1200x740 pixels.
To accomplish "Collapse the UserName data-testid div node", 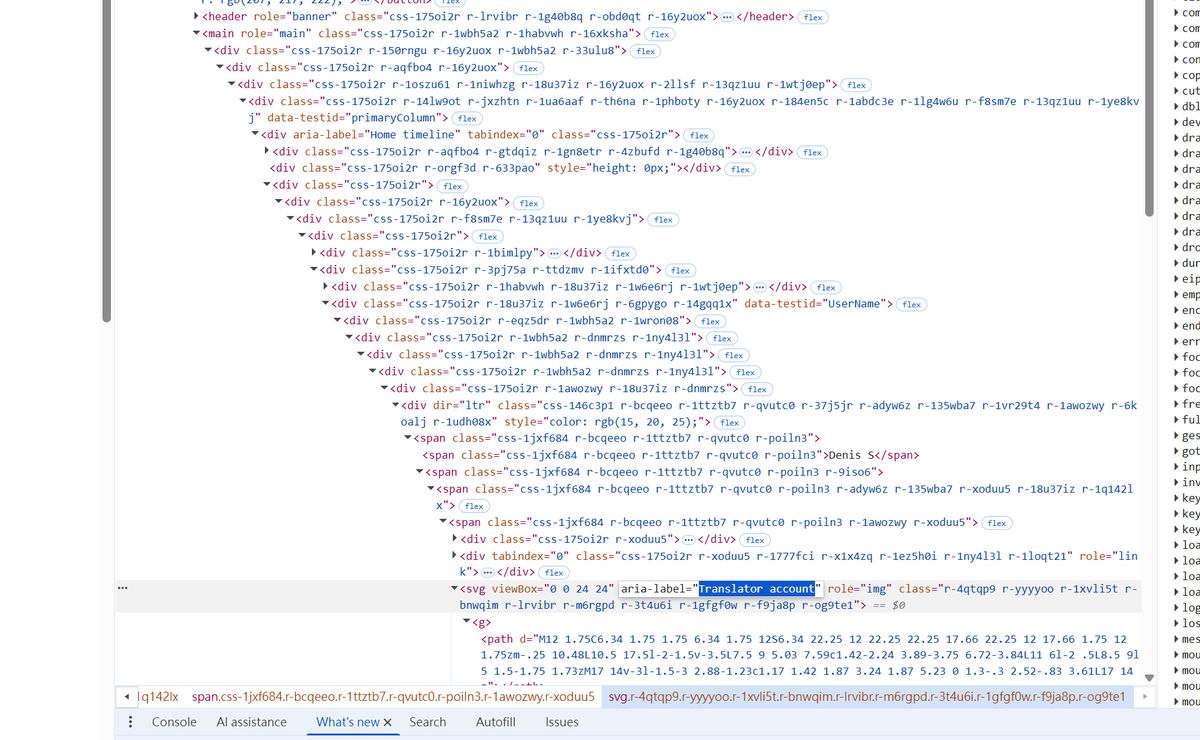I will coord(326,304).
